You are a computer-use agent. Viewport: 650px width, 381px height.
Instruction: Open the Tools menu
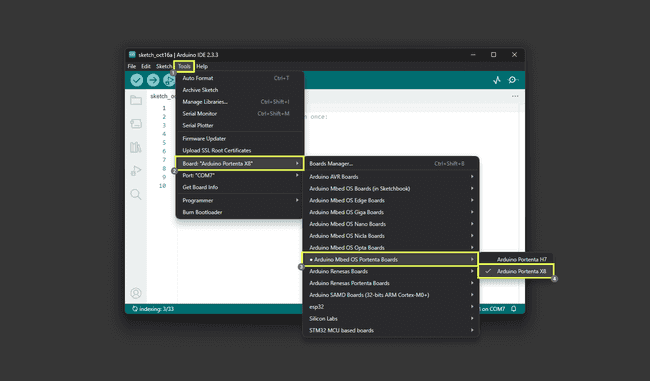point(184,66)
